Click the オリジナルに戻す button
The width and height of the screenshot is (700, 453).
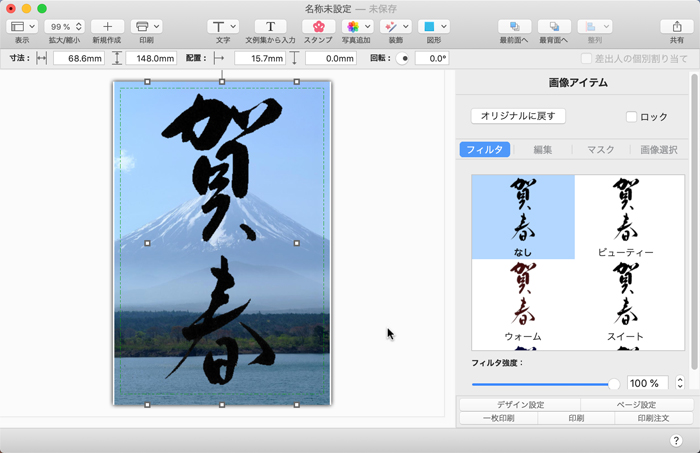[x=519, y=116]
